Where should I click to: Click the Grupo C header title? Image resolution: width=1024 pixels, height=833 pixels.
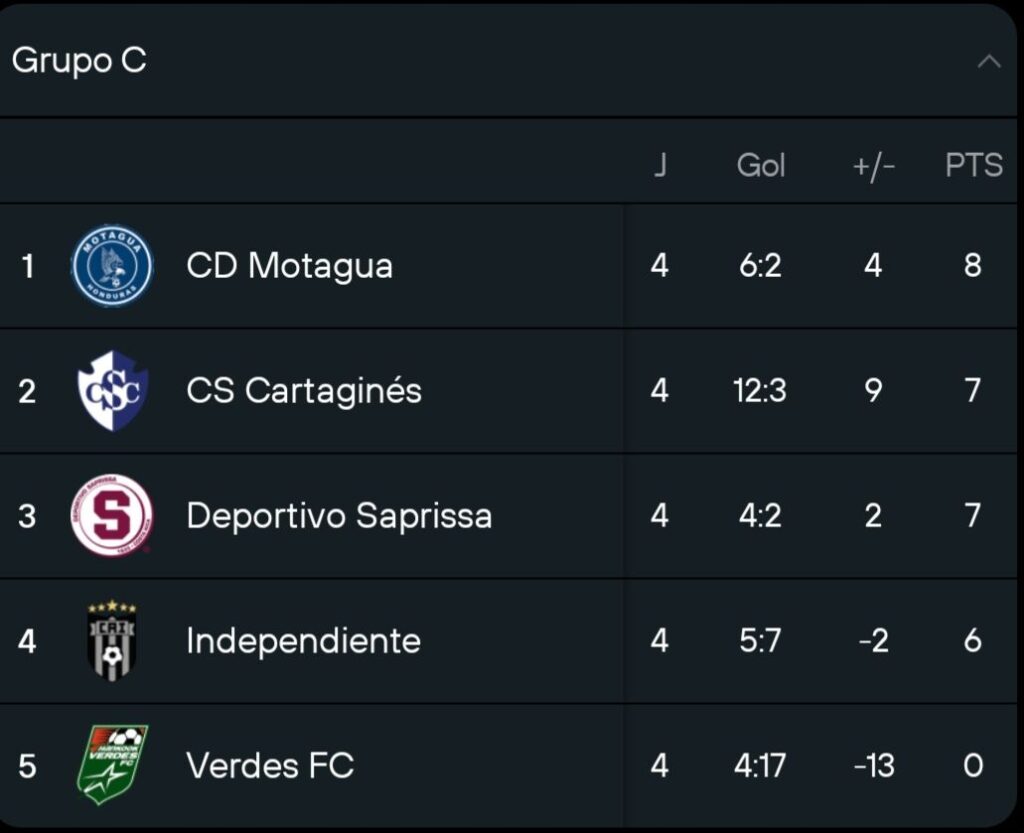click(x=79, y=61)
